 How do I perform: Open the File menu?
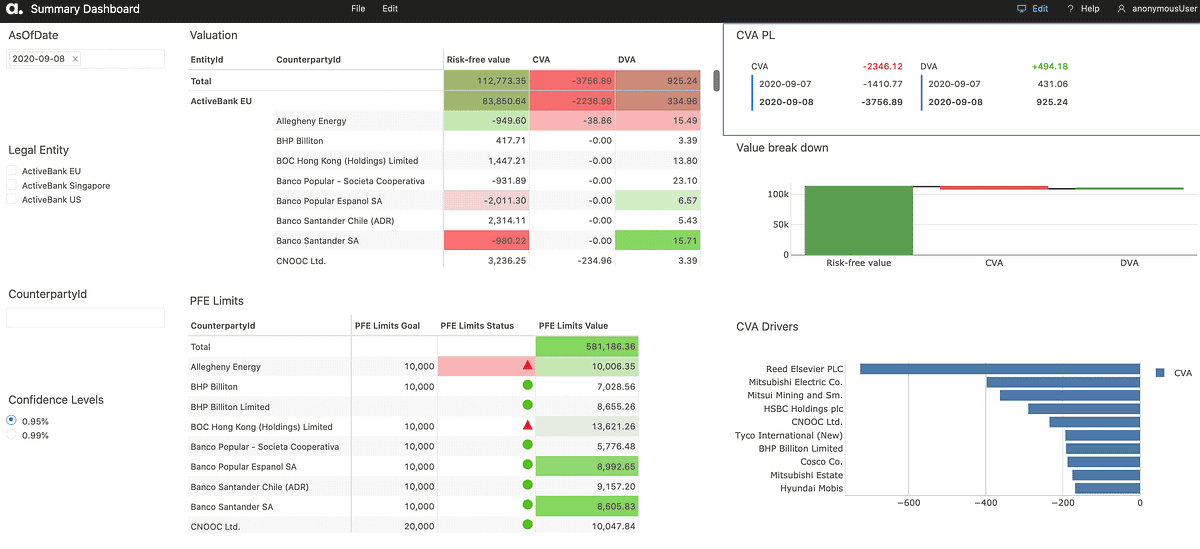pos(358,9)
